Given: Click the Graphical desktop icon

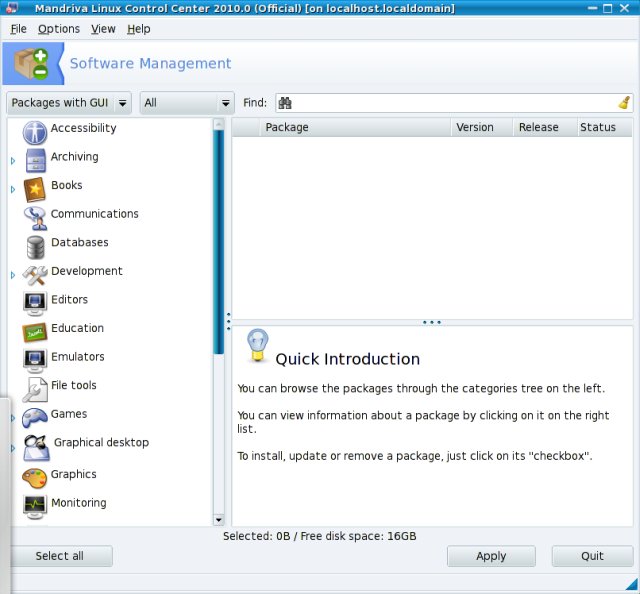Looking at the screenshot, I should tap(36, 447).
